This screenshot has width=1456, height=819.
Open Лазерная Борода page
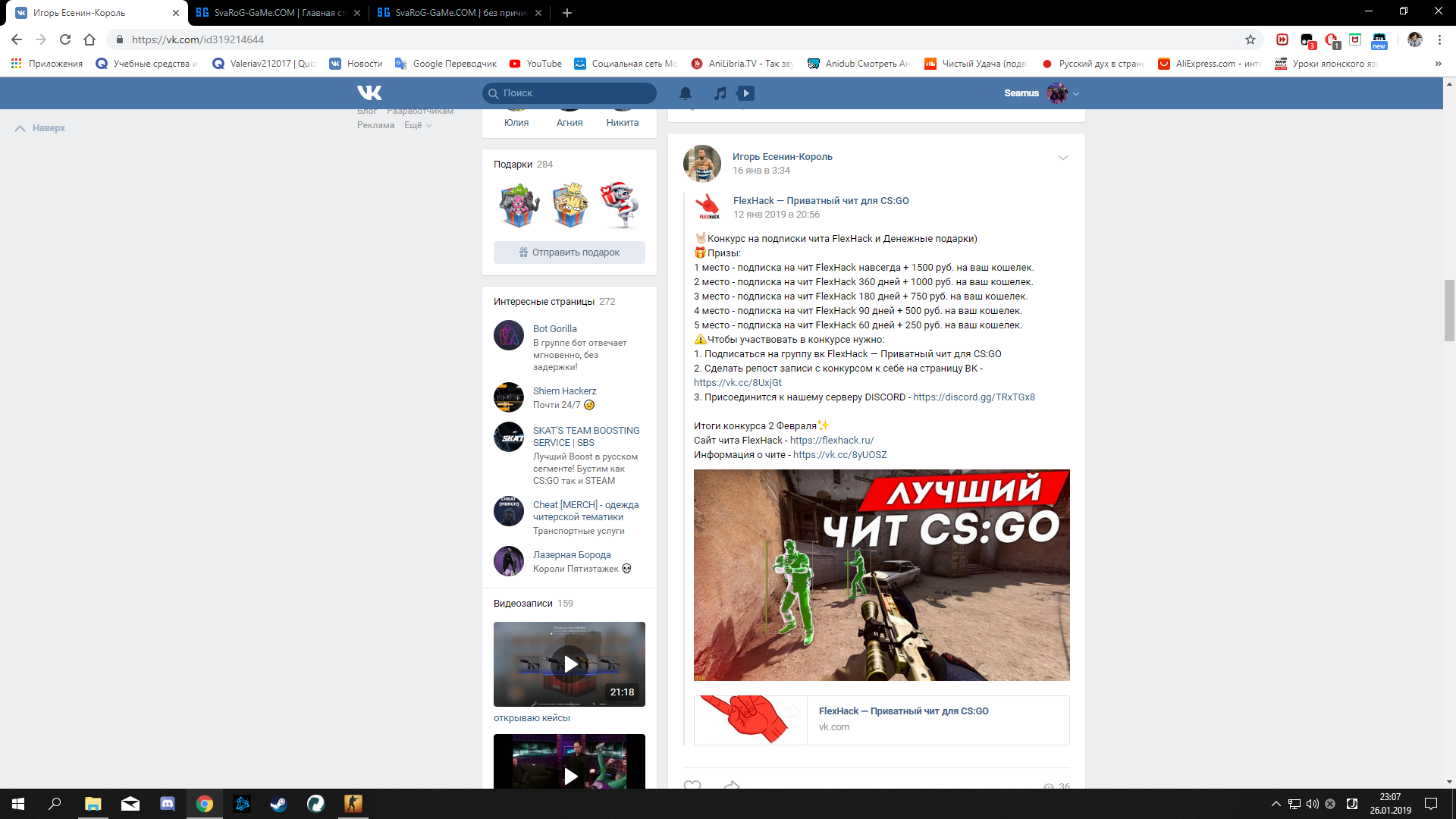click(x=572, y=555)
